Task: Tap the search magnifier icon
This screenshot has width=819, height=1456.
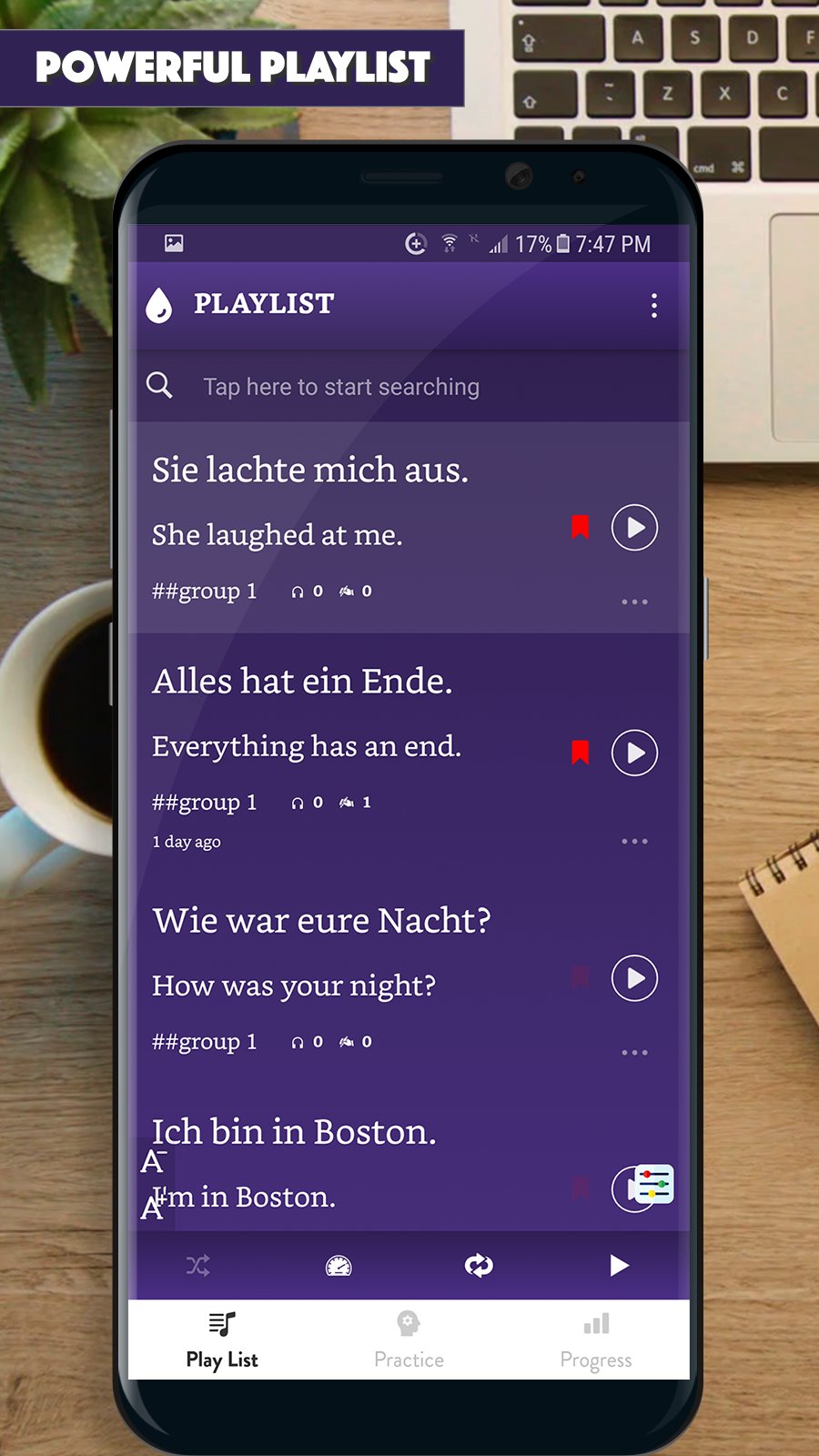Action: pos(159,386)
